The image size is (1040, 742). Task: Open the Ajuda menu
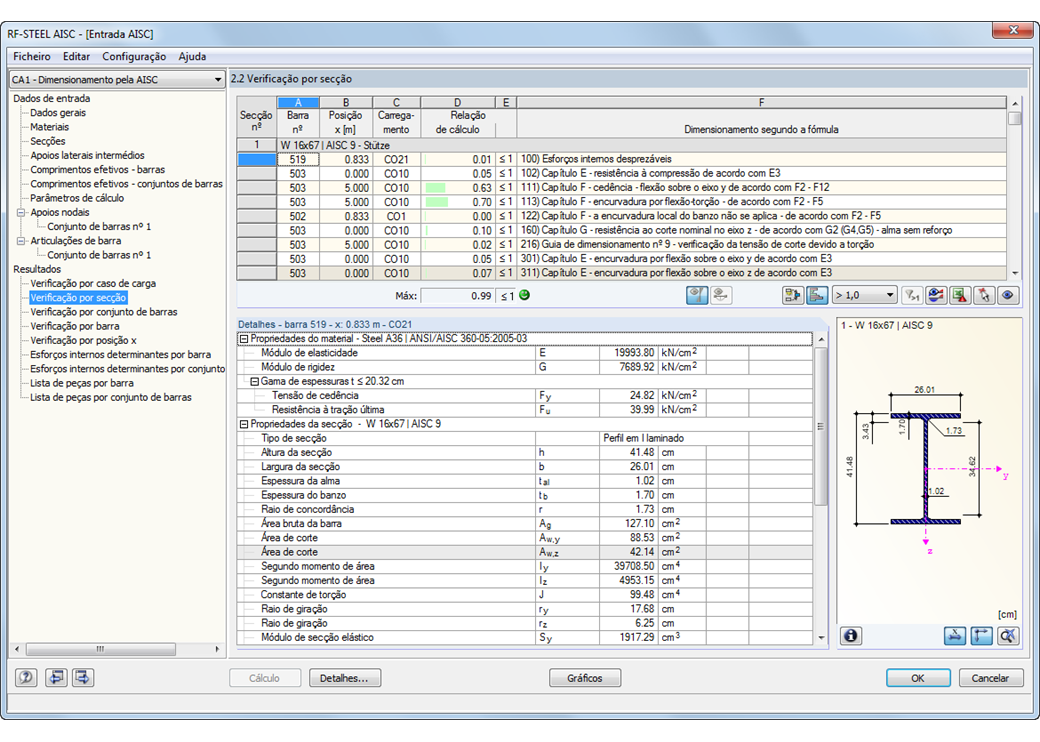coord(192,56)
